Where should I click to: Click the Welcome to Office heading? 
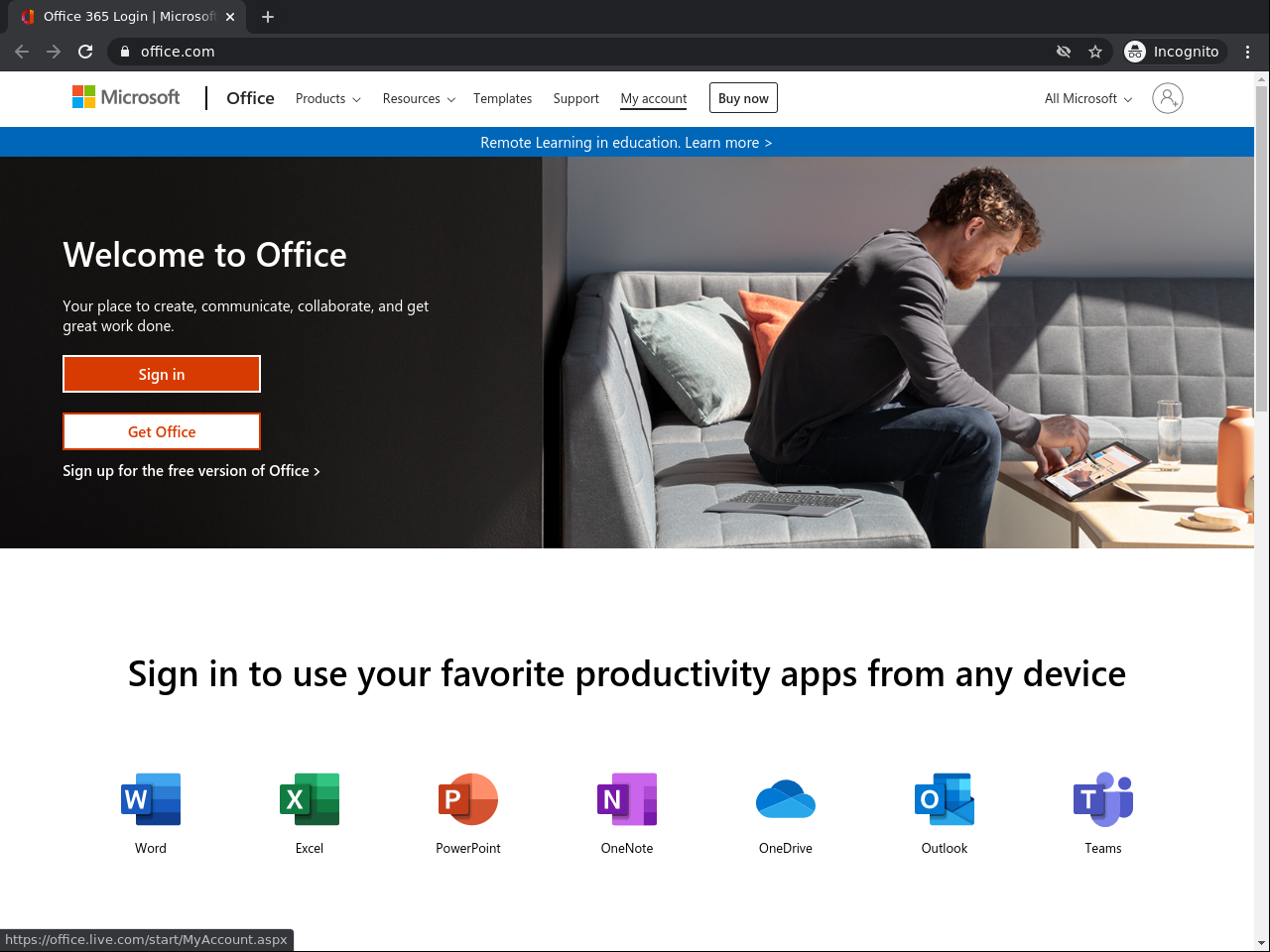[205, 256]
